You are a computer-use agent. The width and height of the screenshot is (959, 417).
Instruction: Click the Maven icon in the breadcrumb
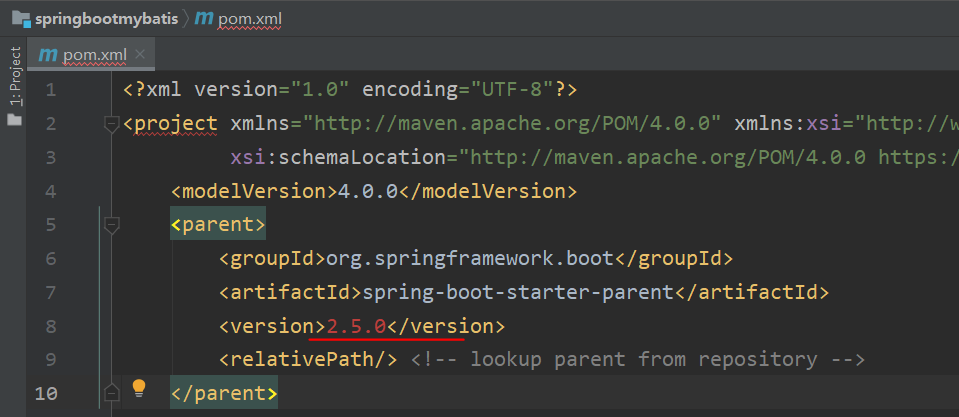point(204,18)
